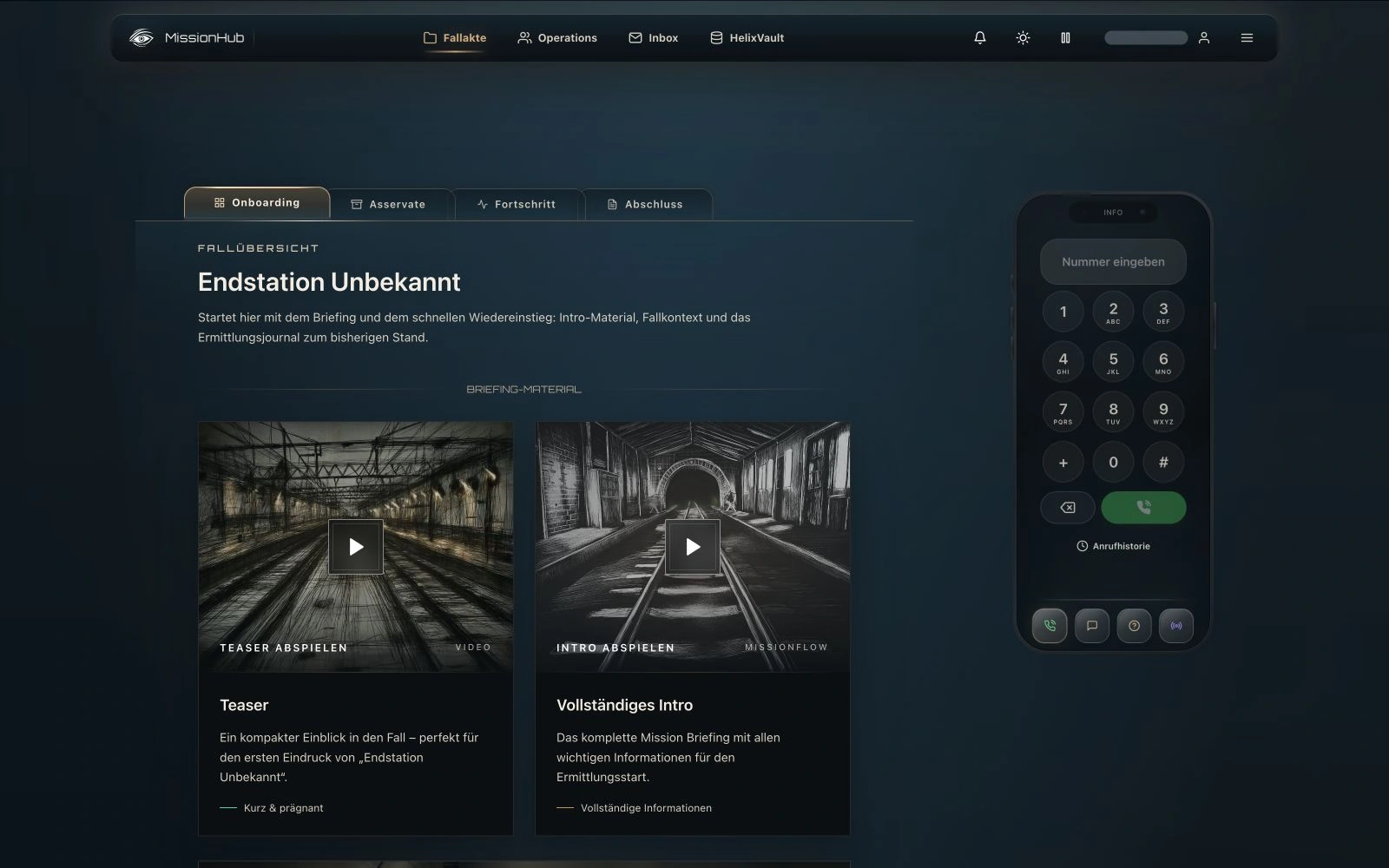Click the Teaser abspielen label
This screenshot has width=1389, height=868.
pyautogui.click(x=283, y=648)
